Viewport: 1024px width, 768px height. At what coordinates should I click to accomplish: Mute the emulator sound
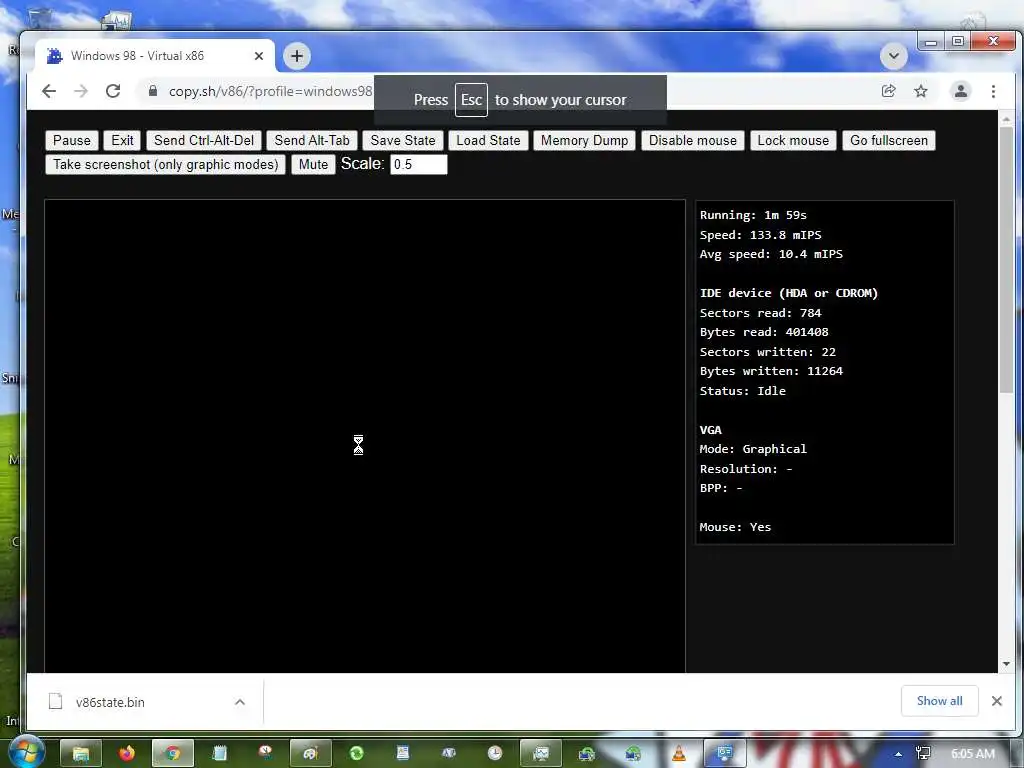click(313, 165)
